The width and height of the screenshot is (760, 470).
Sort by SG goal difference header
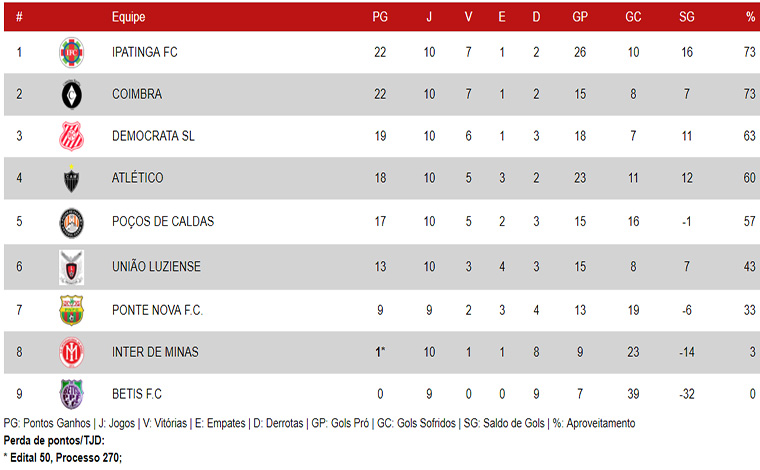point(686,17)
